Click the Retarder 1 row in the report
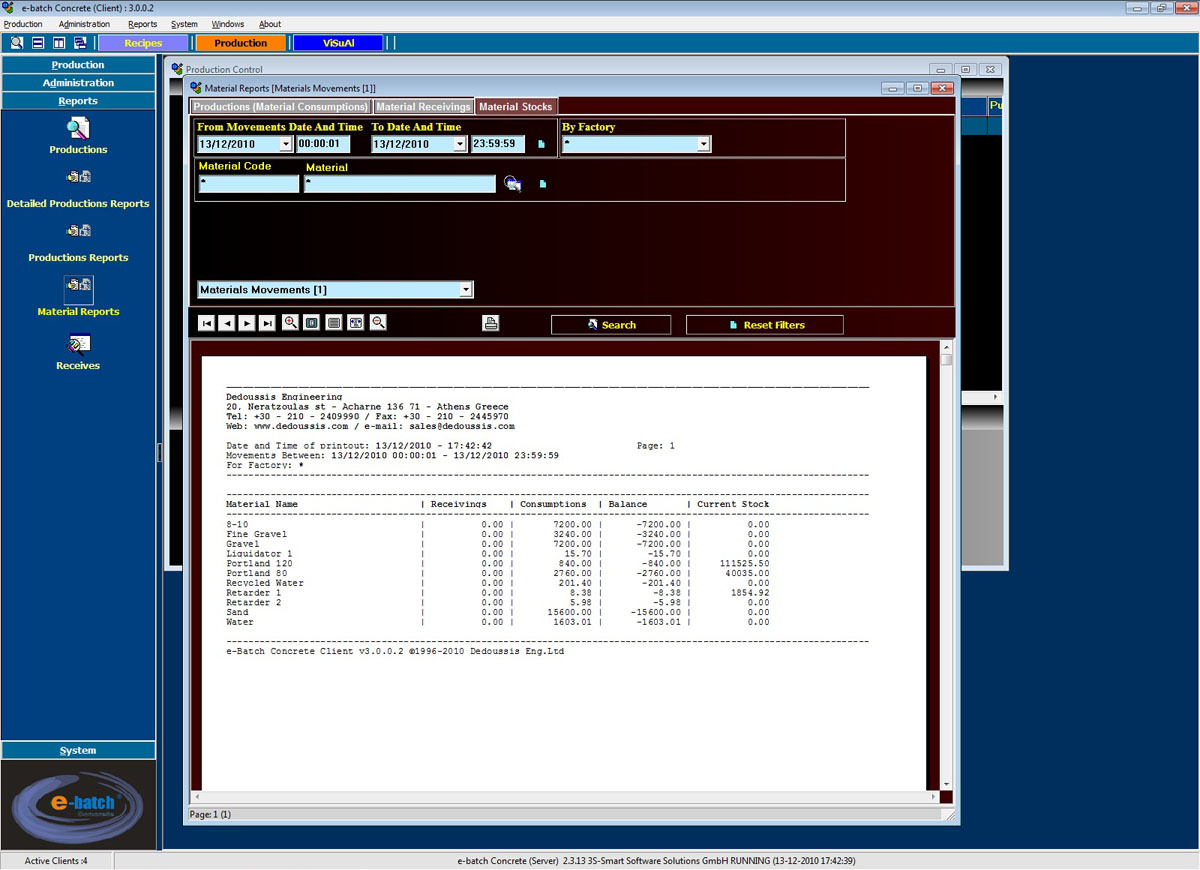 [x=498, y=593]
